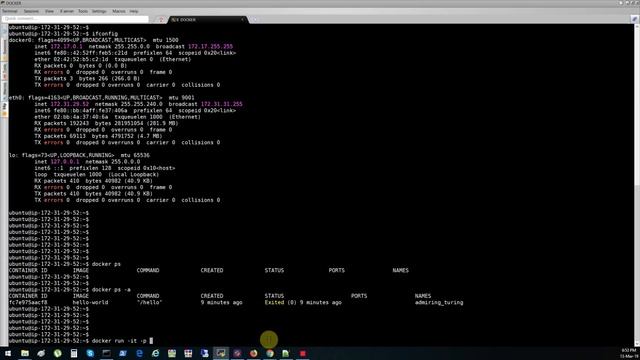Open the Sessions menu
640x360 pixels.
(x=31, y=11)
